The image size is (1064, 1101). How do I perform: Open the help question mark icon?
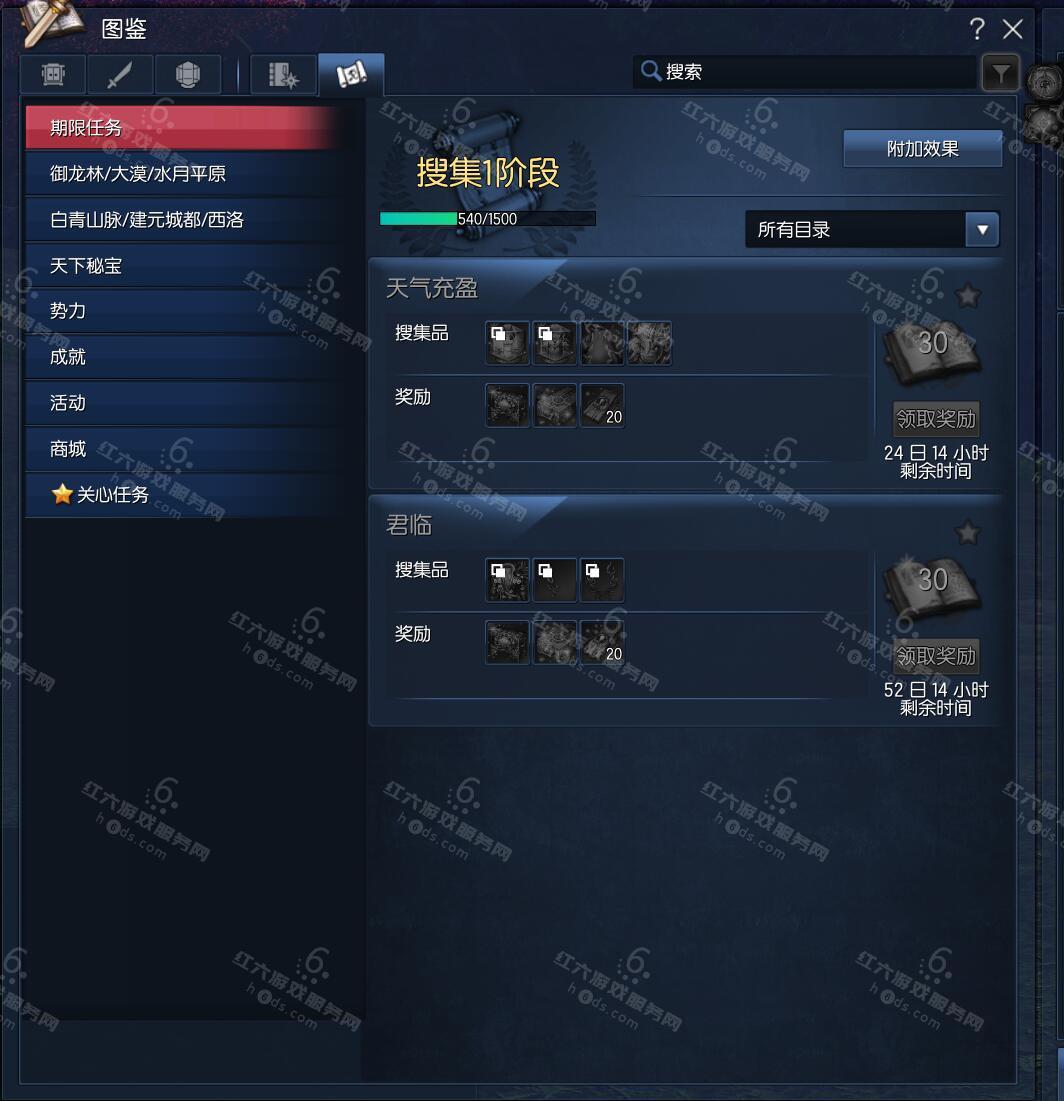(x=977, y=29)
